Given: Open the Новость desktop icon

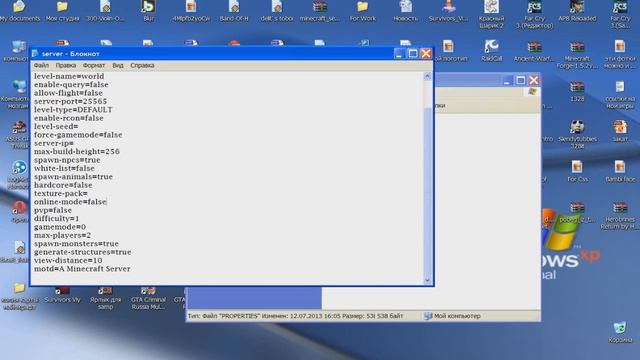Looking at the screenshot, I should [x=405, y=11].
